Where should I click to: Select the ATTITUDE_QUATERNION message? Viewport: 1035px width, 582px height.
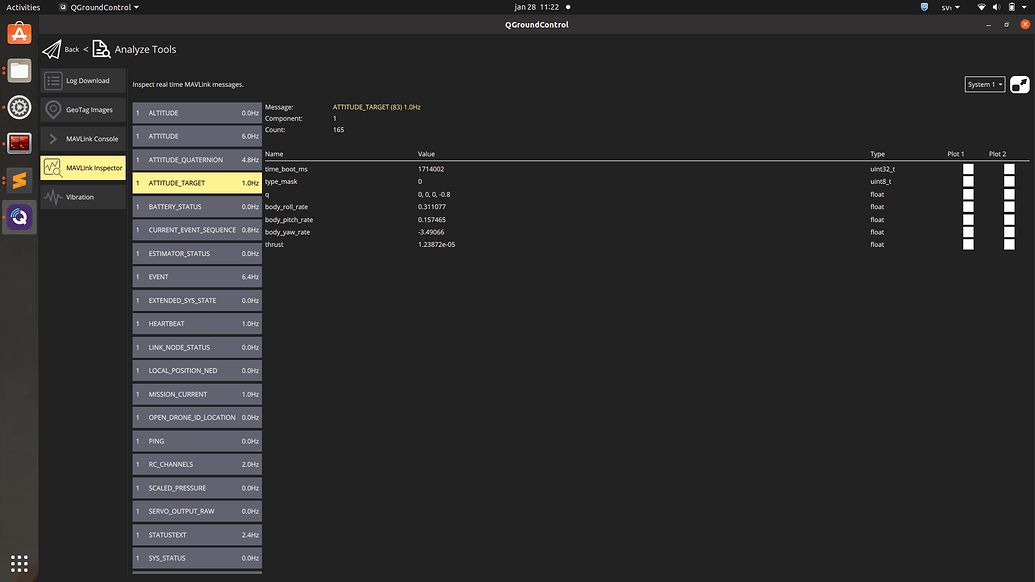click(197, 160)
